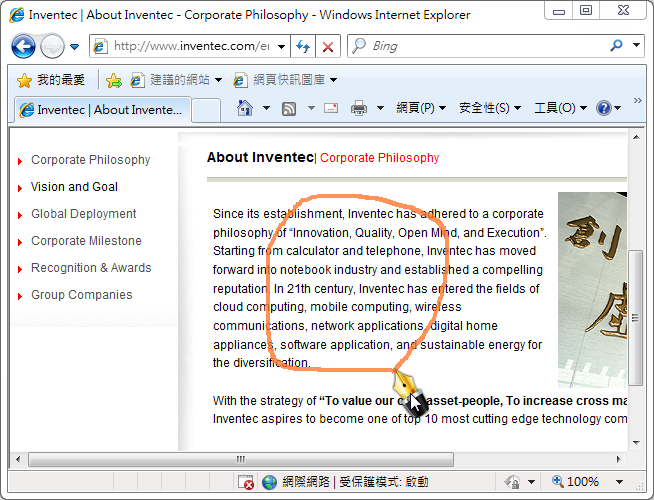Open the 工具(O) Tools menu

(x=561, y=108)
